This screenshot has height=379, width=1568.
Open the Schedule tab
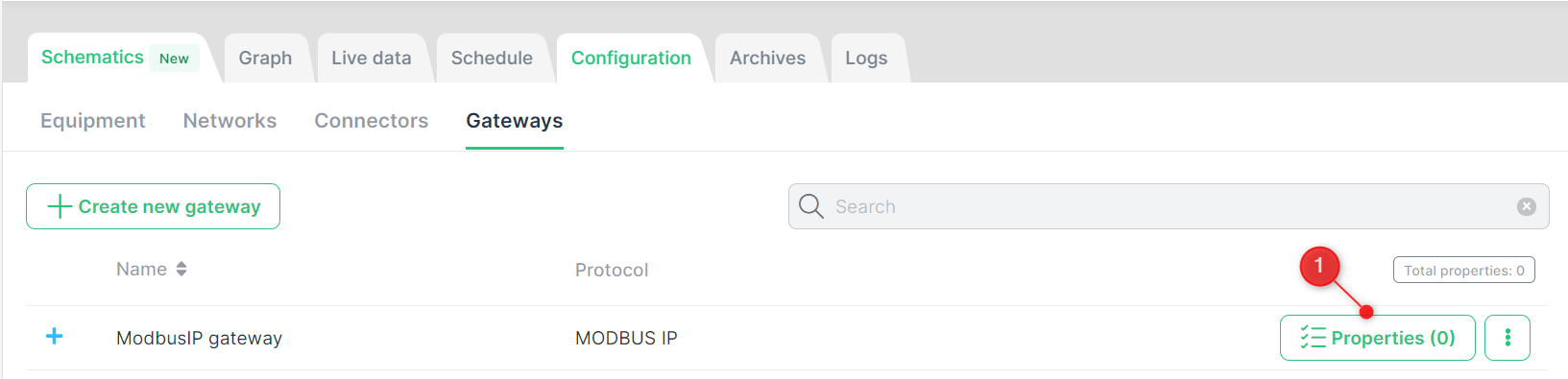(492, 58)
